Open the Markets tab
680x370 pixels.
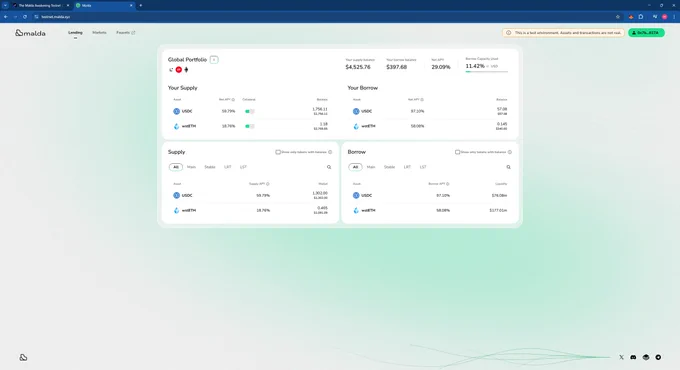click(x=99, y=33)
